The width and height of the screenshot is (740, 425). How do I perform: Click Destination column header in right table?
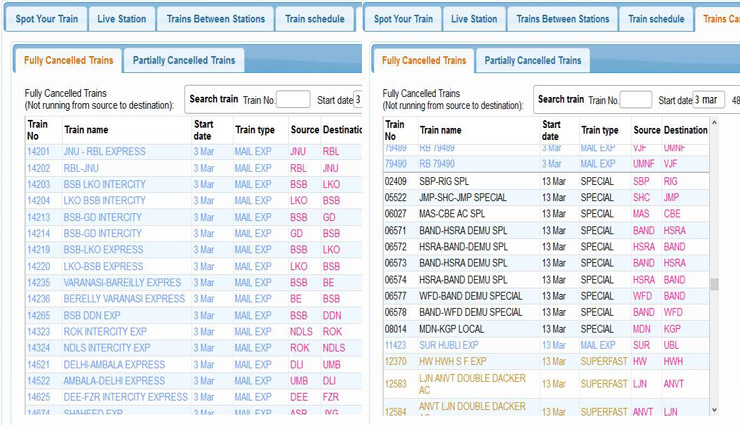pyautogui.click(x=686, y=130)
